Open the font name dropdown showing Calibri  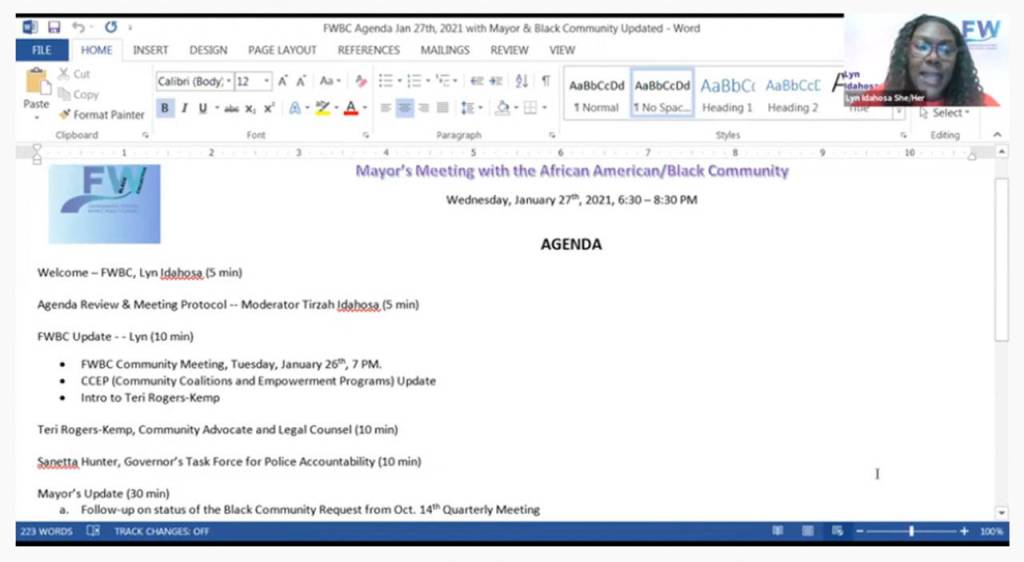click(x=229, y=81)
